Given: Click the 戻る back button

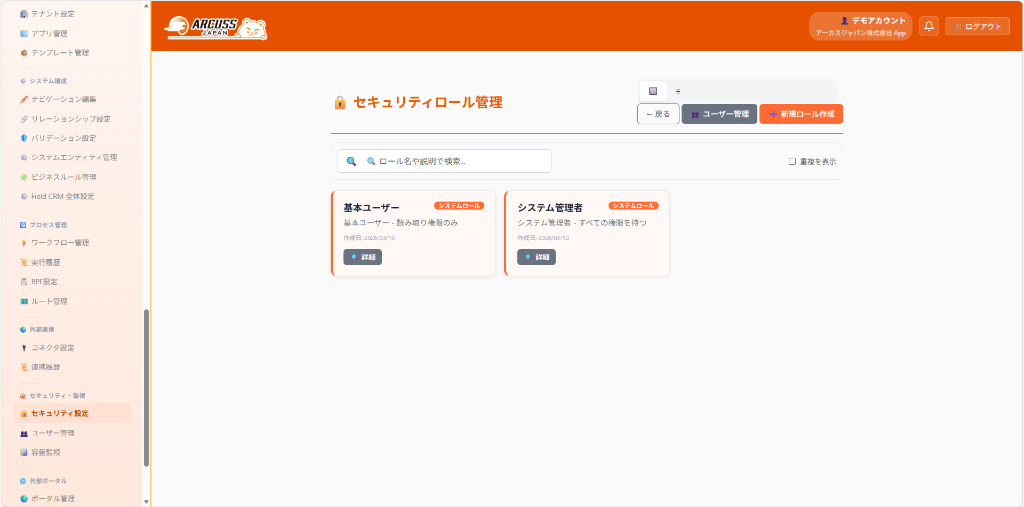Looking at the screenshot, I should coord(658,114).
